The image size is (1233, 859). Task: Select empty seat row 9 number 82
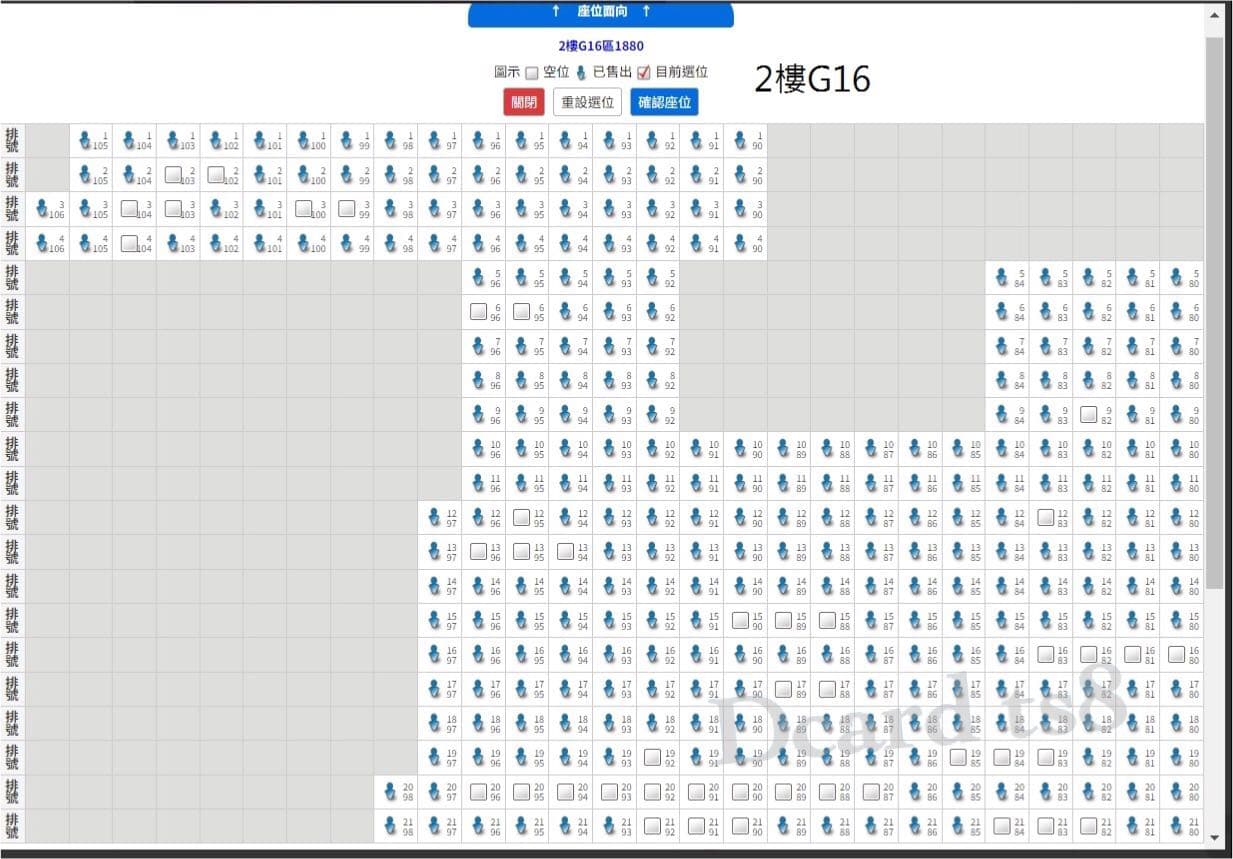[1089, 414]
